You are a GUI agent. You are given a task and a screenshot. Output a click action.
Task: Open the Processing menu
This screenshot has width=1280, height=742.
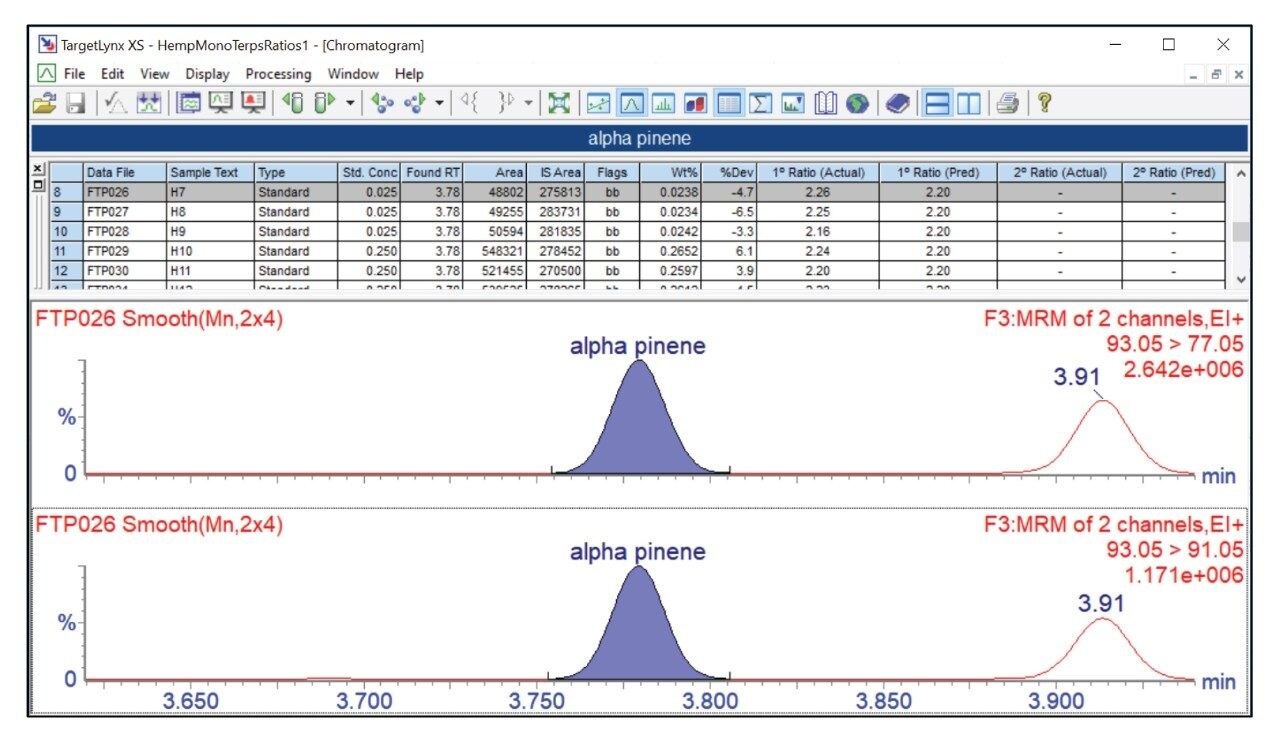(278, 73)
